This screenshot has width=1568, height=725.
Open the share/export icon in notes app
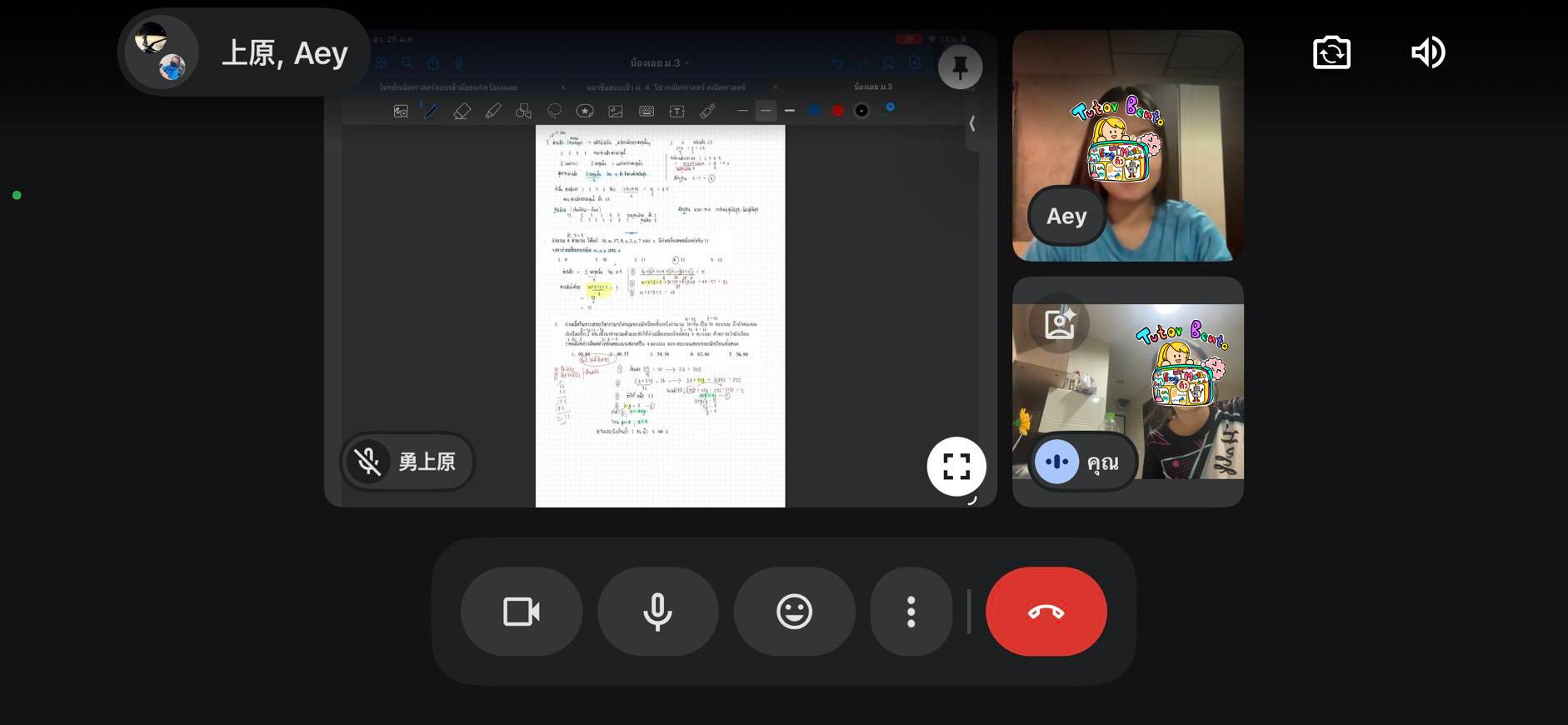point(433,62)
